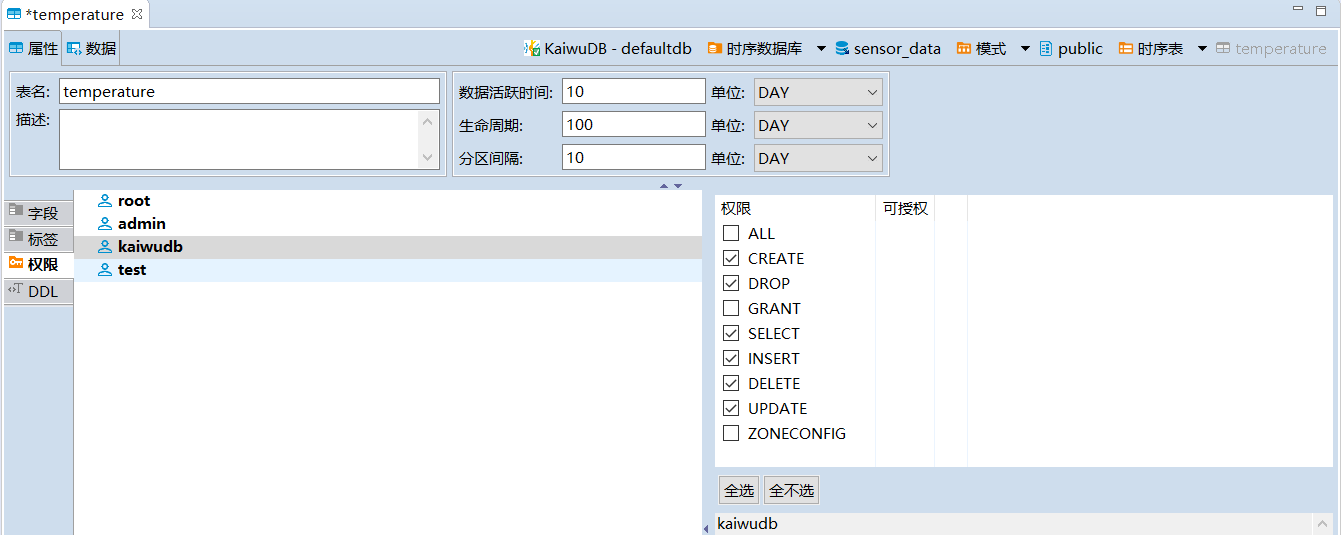1341x535 pixels.
Task: Select the test user in list
Action: click(131, 270)
